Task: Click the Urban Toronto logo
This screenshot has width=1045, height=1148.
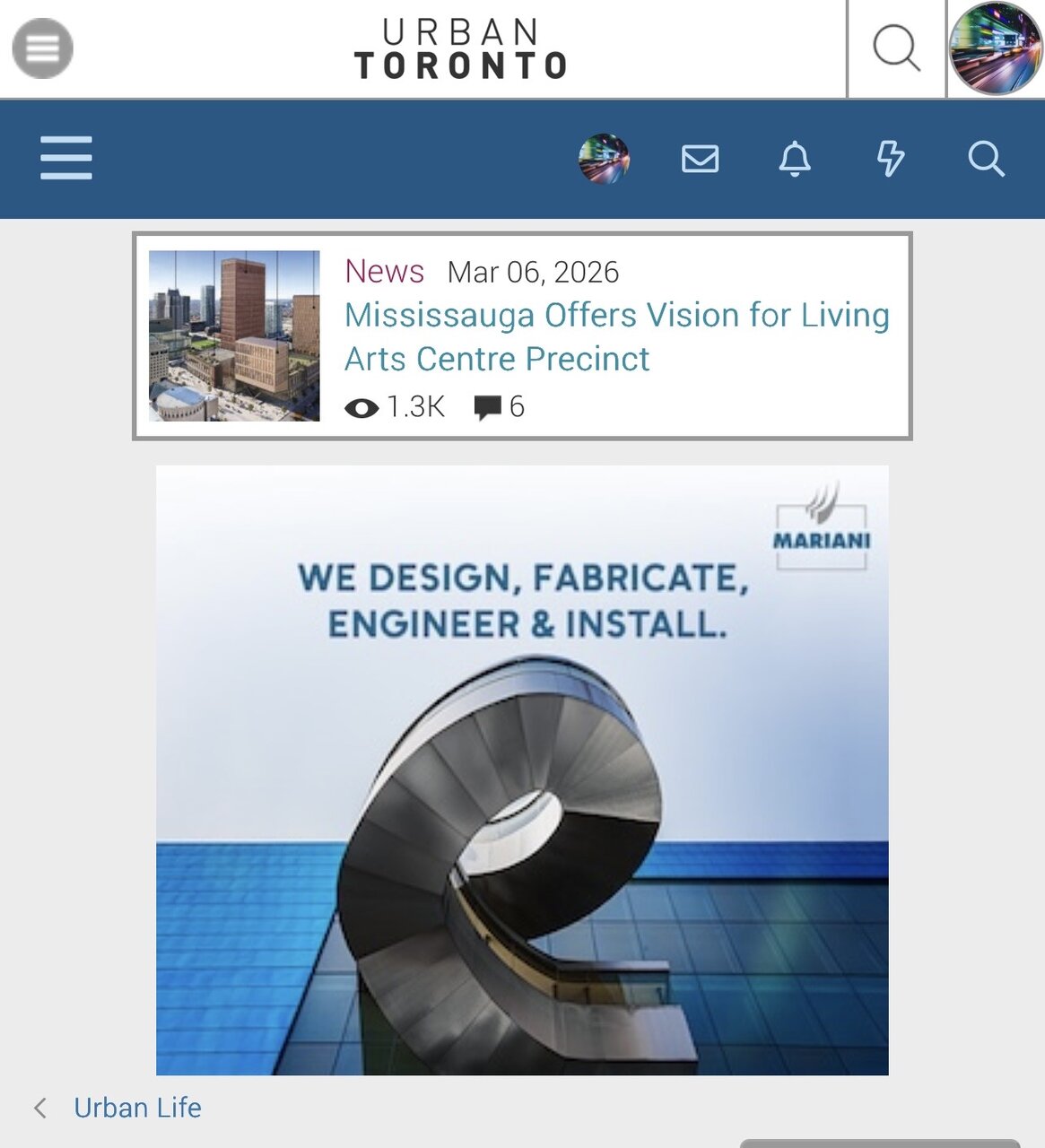Action: click(x=461, y=49)
